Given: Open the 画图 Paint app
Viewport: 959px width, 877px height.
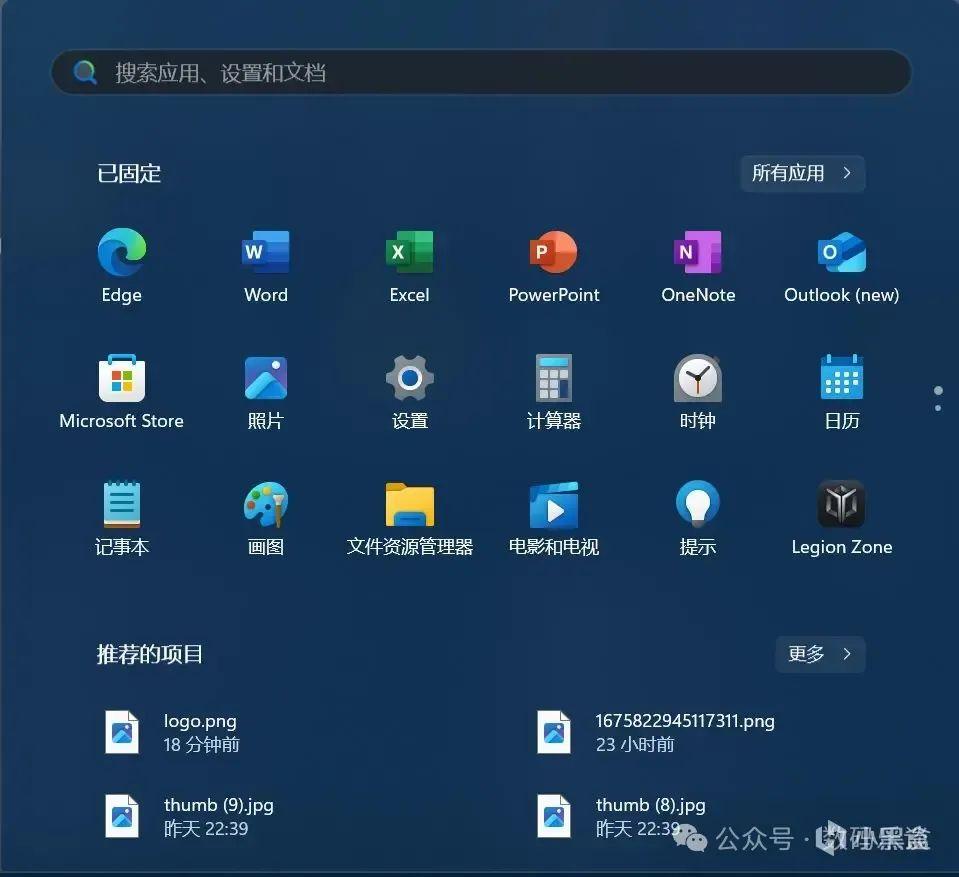Looking at the screenshot, I should click(x=265, y=504).
